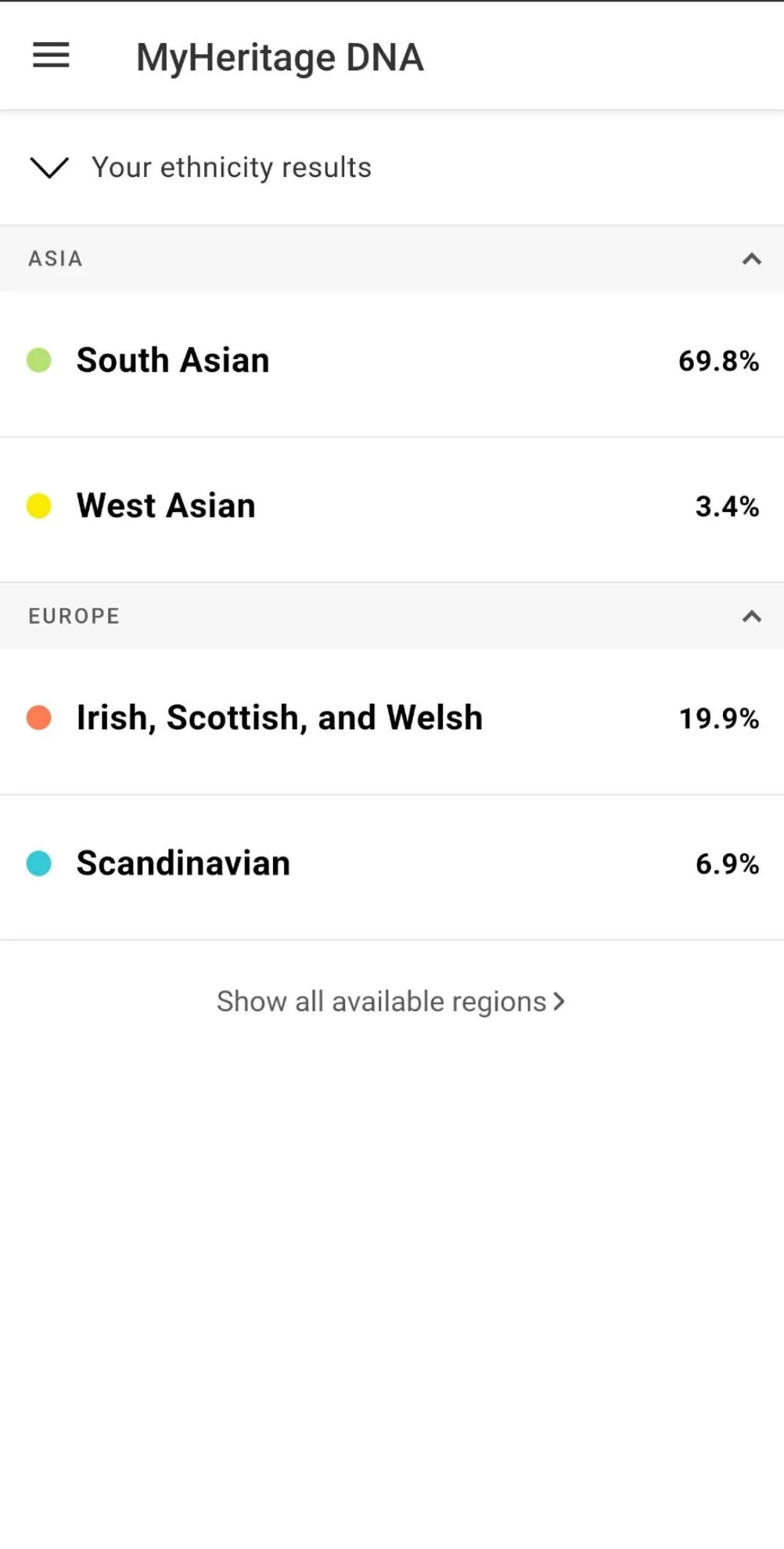Tap Show all available regions link
This screenshot has width=784, height=1549.
point(381,1002)
